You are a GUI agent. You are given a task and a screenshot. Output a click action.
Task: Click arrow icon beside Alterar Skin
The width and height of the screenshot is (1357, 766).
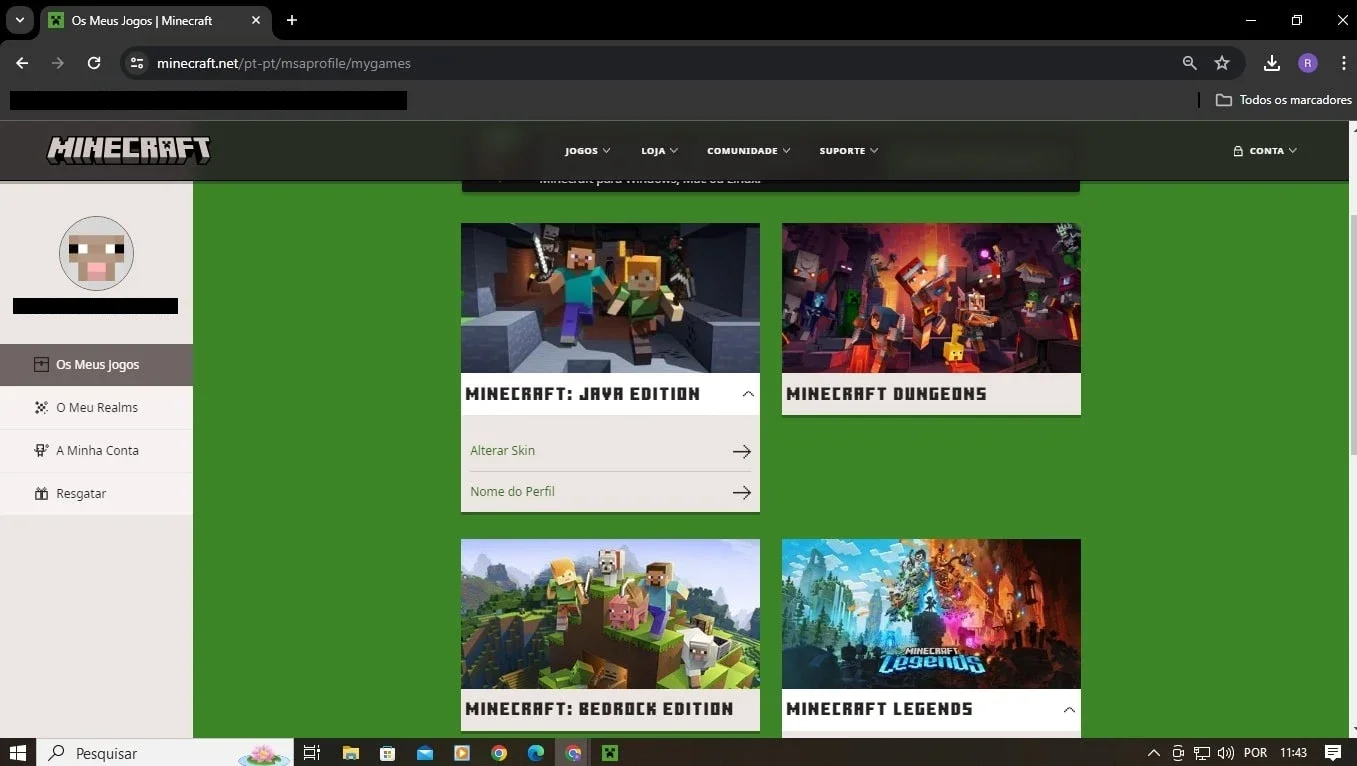tap(741, 452)
